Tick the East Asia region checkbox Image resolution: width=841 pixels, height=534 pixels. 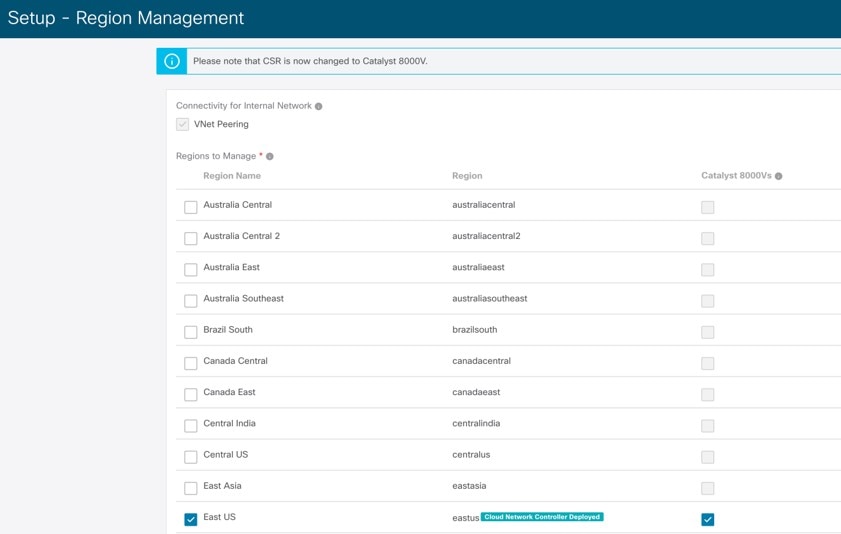[190, 488]
